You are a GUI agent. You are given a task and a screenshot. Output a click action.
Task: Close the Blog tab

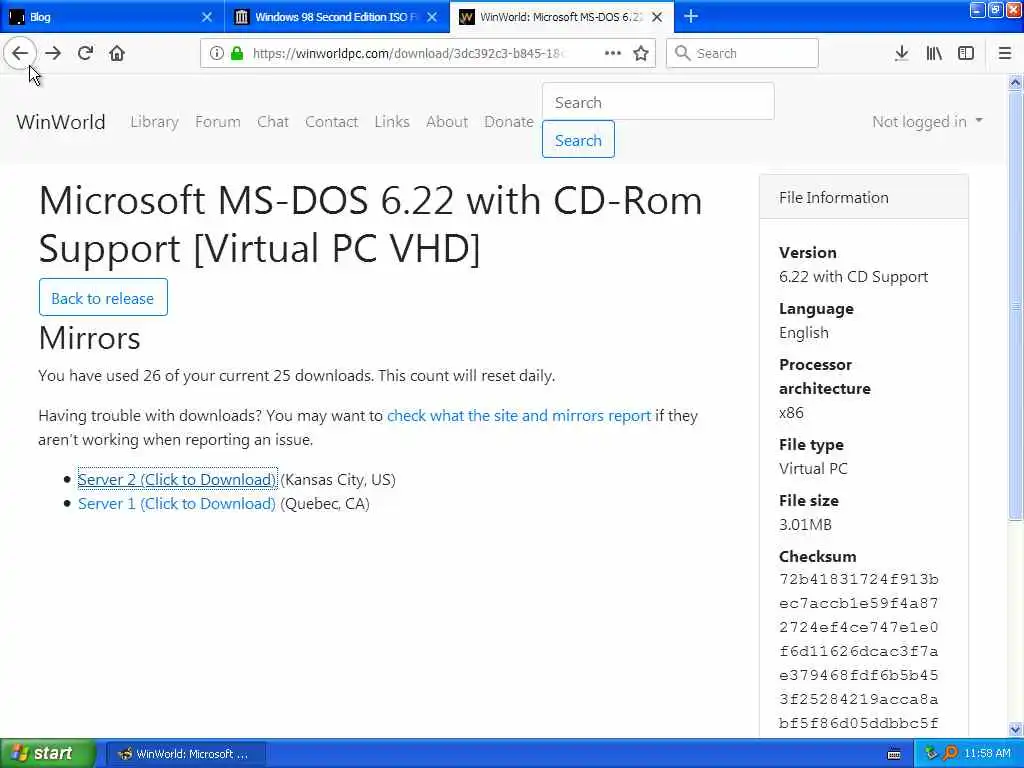[206, 17]
